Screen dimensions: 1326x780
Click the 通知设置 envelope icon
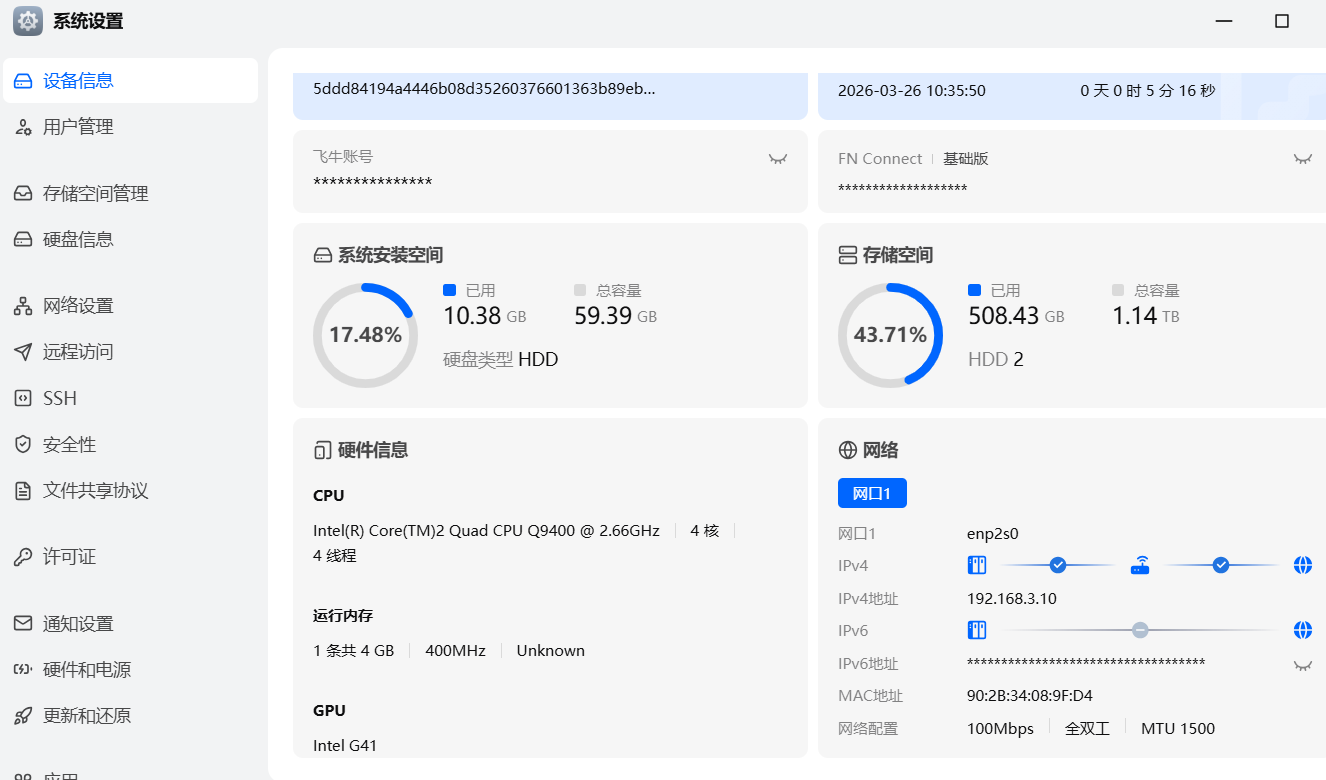pos(23,623)
